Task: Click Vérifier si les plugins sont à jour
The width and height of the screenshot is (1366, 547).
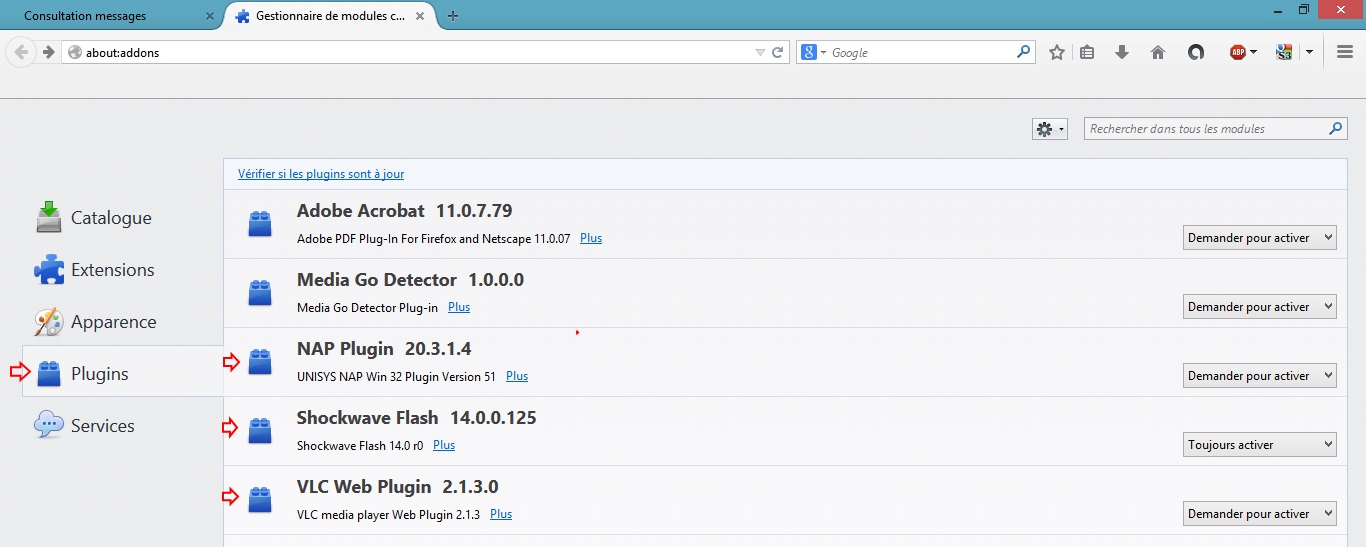Action: (x=321, y=174)
